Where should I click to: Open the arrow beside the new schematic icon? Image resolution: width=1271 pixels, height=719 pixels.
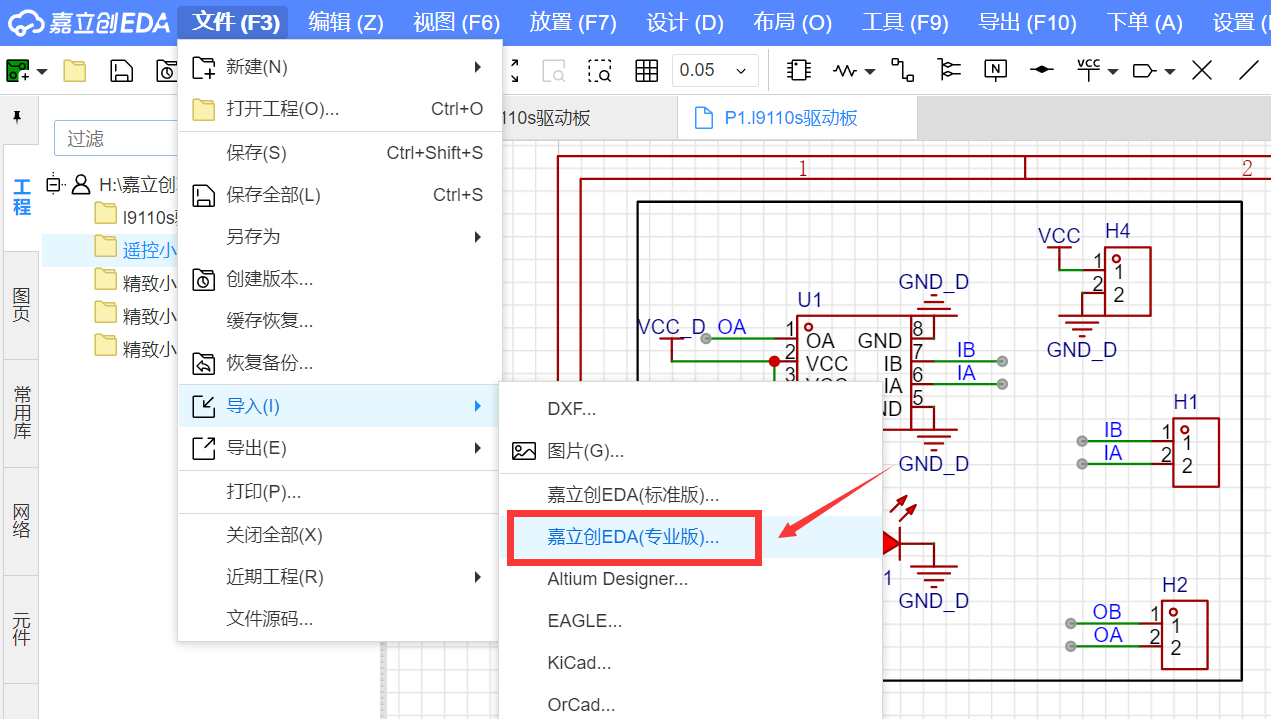[x=42, y=71]
